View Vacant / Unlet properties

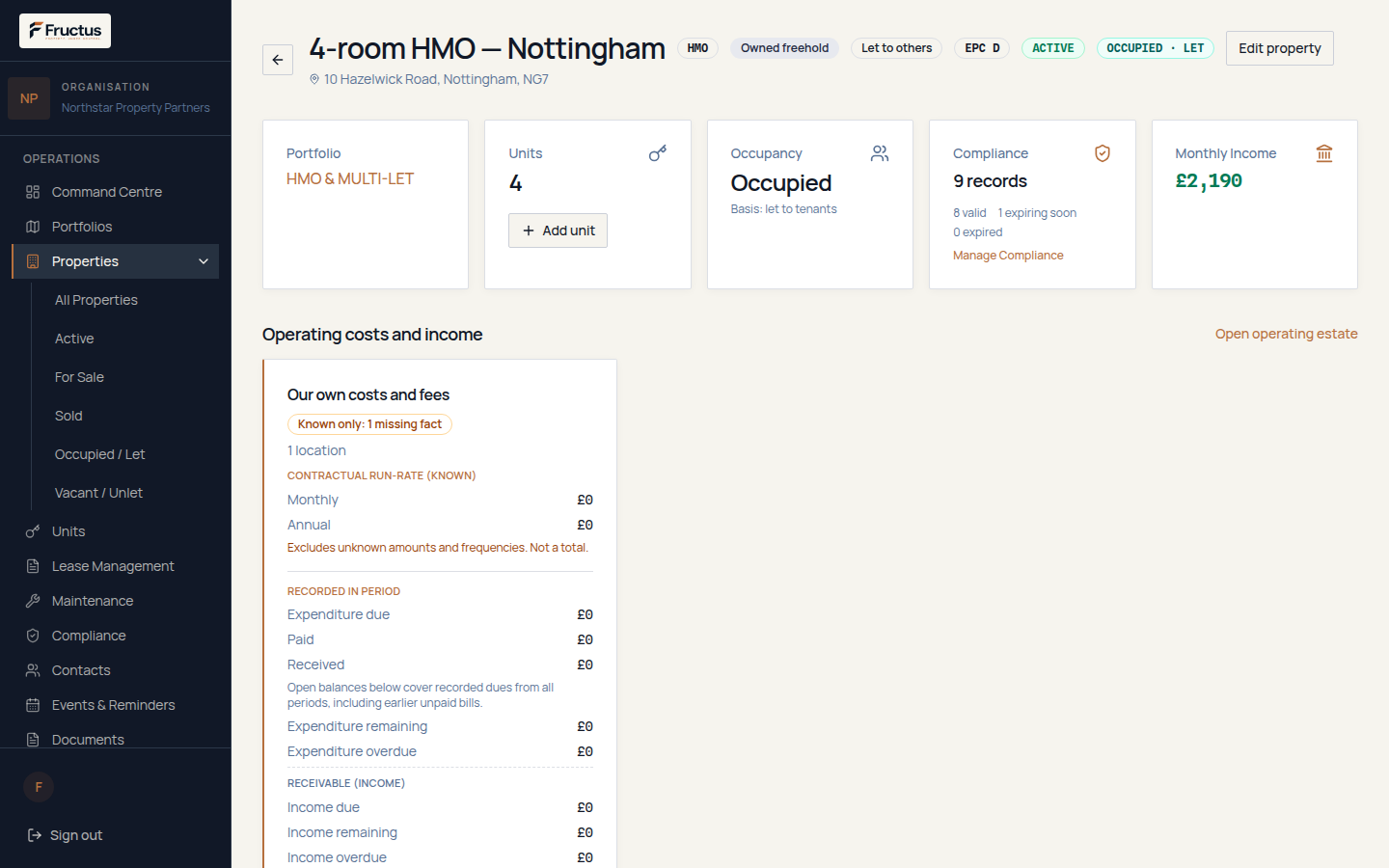[98, 493]
